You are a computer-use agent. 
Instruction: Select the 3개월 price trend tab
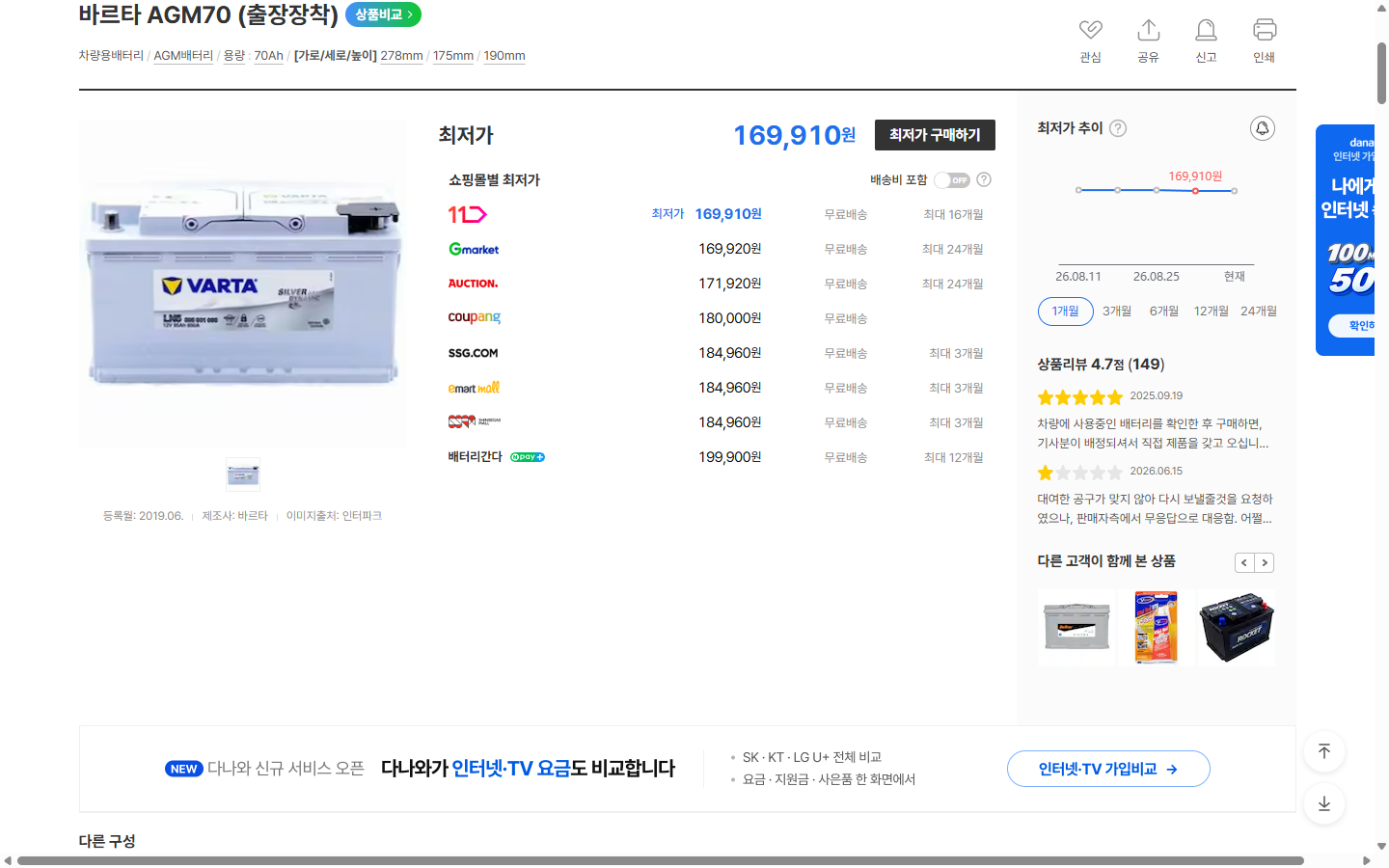[x=1117, y=312]
